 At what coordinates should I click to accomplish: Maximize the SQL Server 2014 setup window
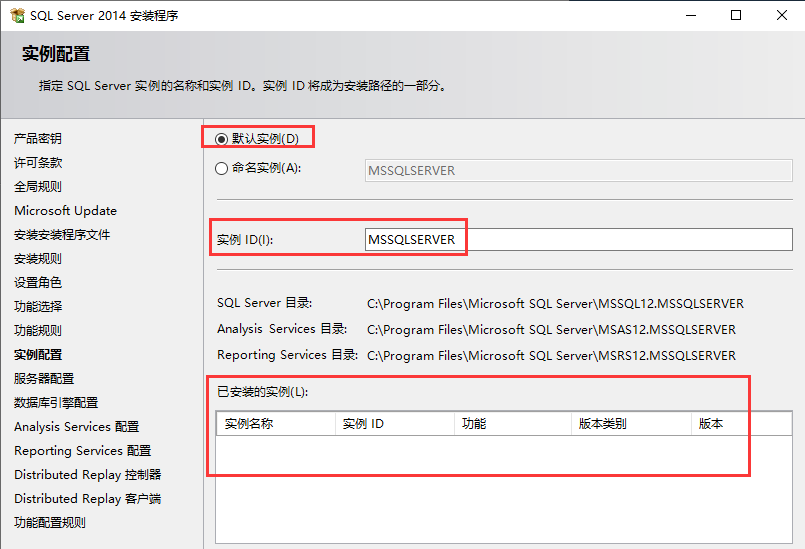click(x=736, y=15)
